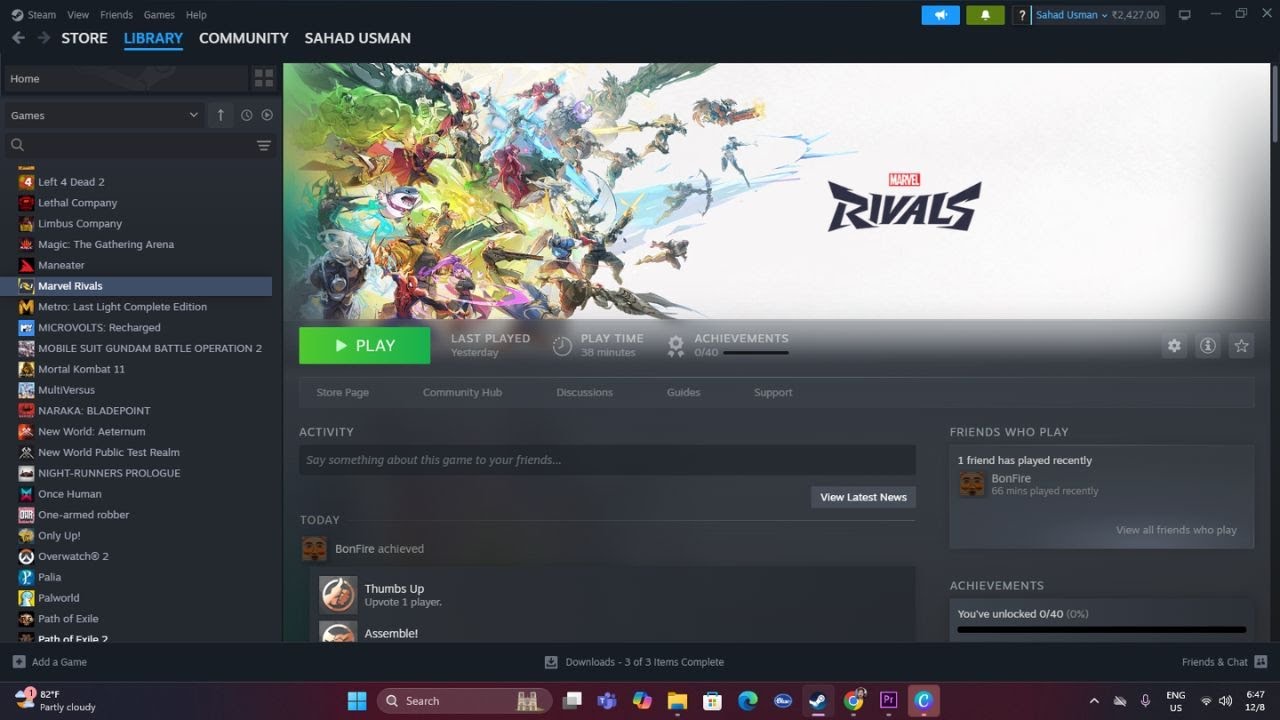Viewport: 1280px width, 720px height.
Task: Show hidden system tray icons chevron
Action: click(1093, 701)
